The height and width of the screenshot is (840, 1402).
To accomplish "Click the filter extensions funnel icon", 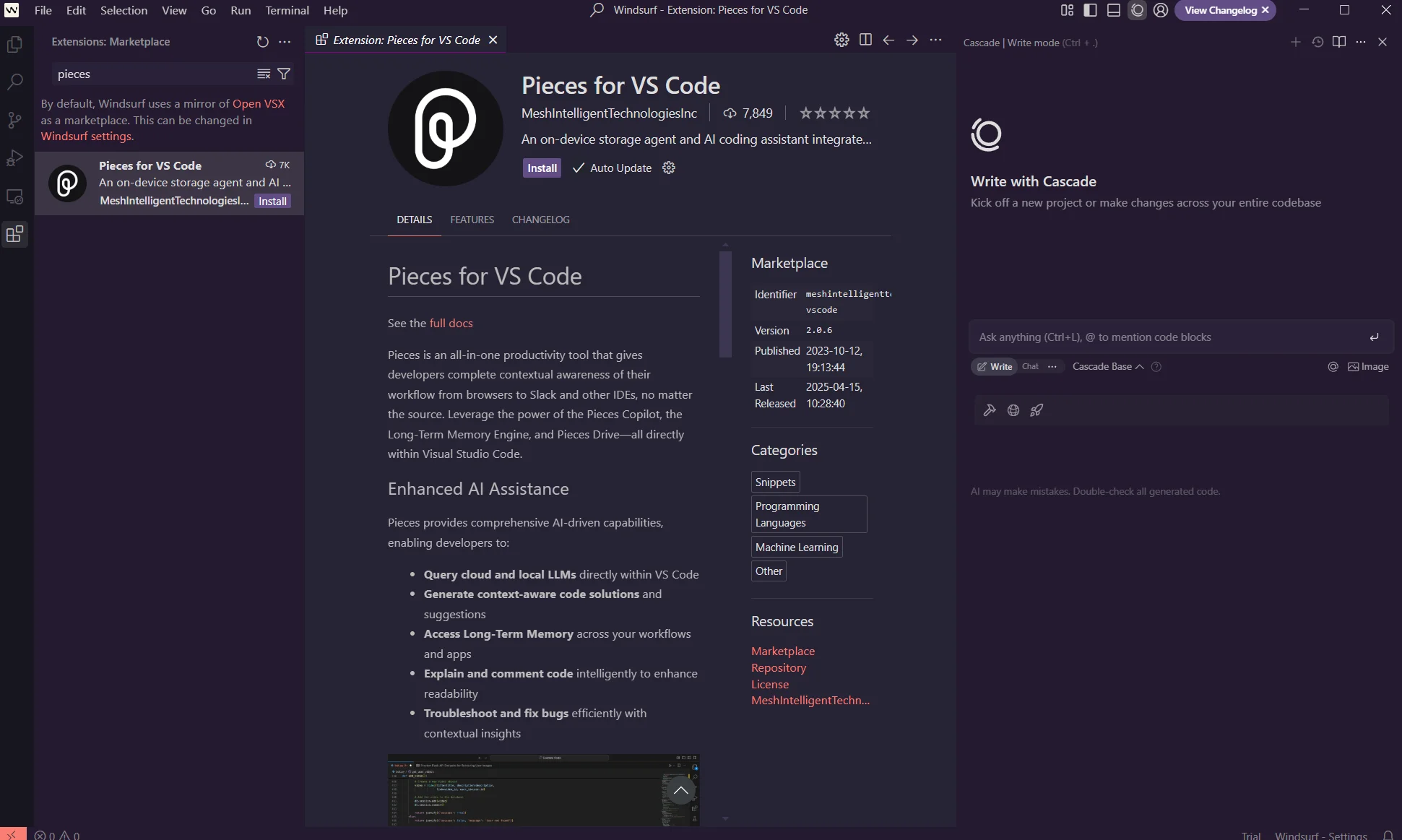I will click(284, 74).
